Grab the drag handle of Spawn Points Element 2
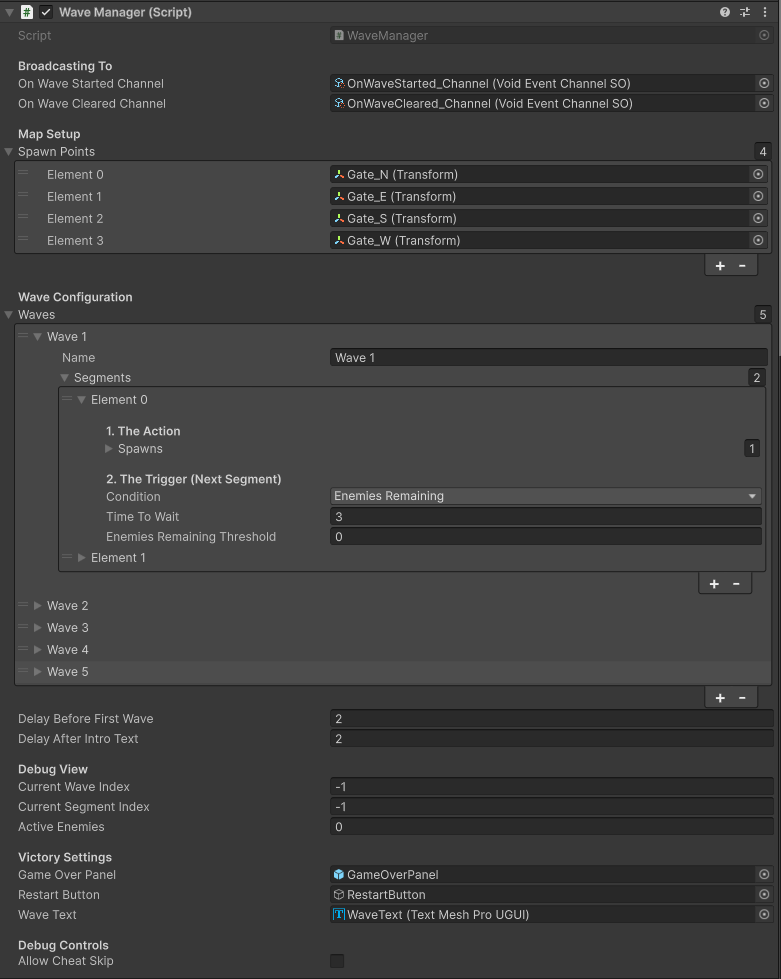Image resolution: width=781 pixels, height=979 pixels. 23,216
